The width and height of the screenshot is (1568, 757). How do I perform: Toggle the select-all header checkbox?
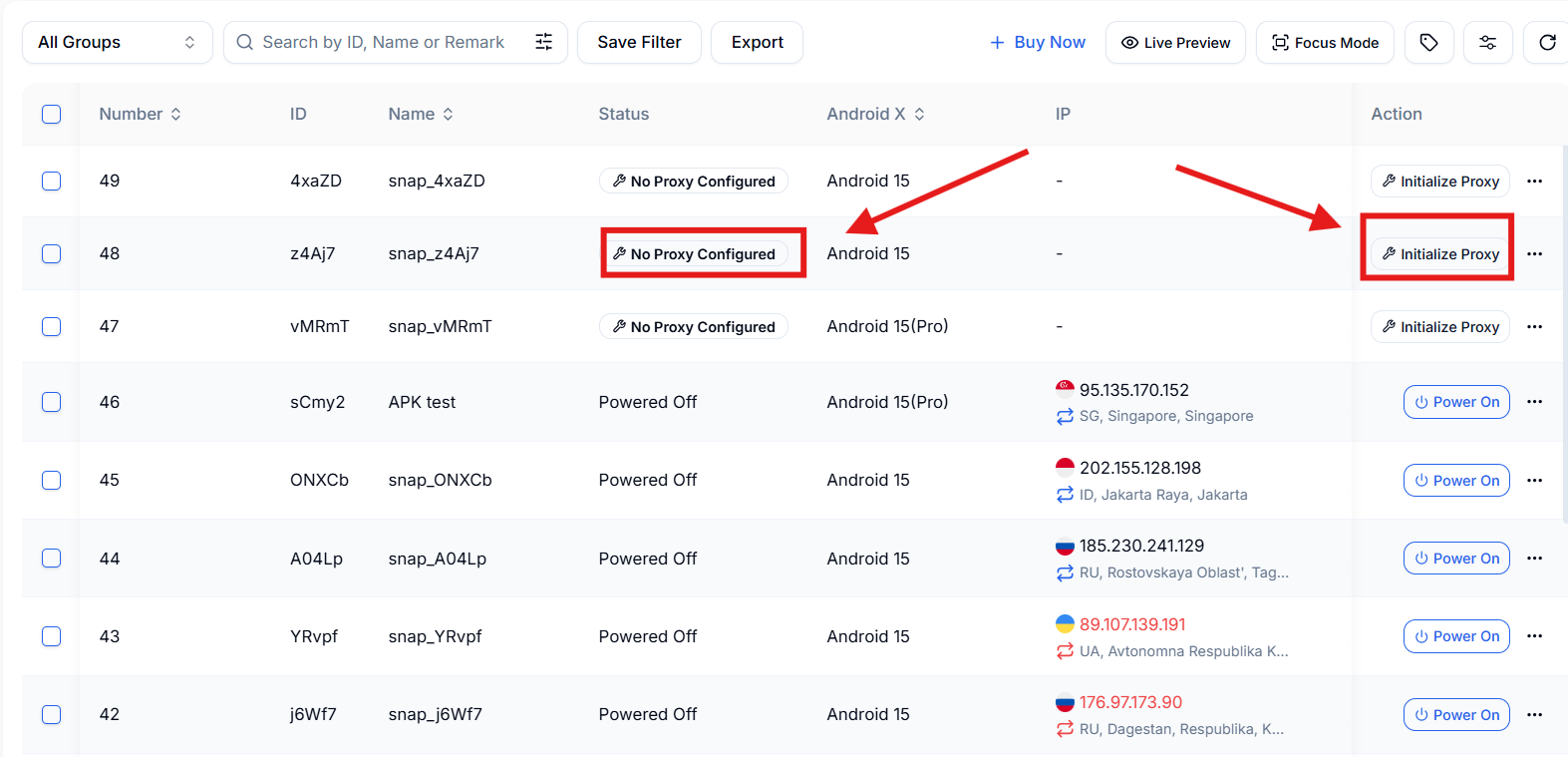coord(52,114)
